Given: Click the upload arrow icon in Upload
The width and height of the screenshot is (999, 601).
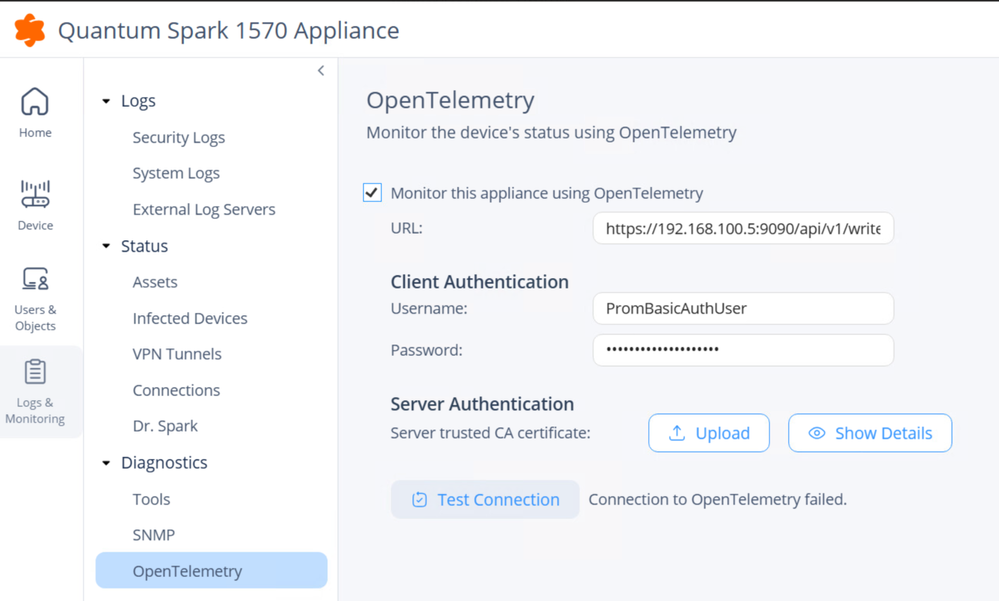Looking at the screenshot, I should point(677,433).
